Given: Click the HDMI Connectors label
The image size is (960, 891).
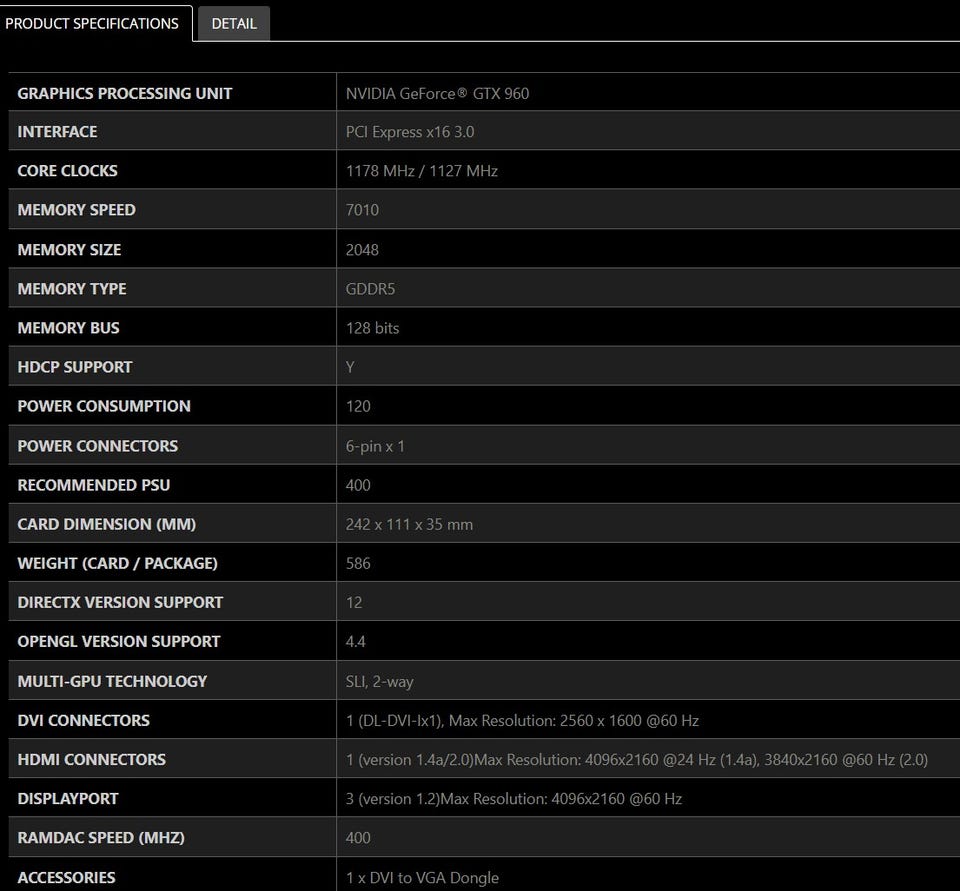Looking at the screenshot, I should 92,761.
